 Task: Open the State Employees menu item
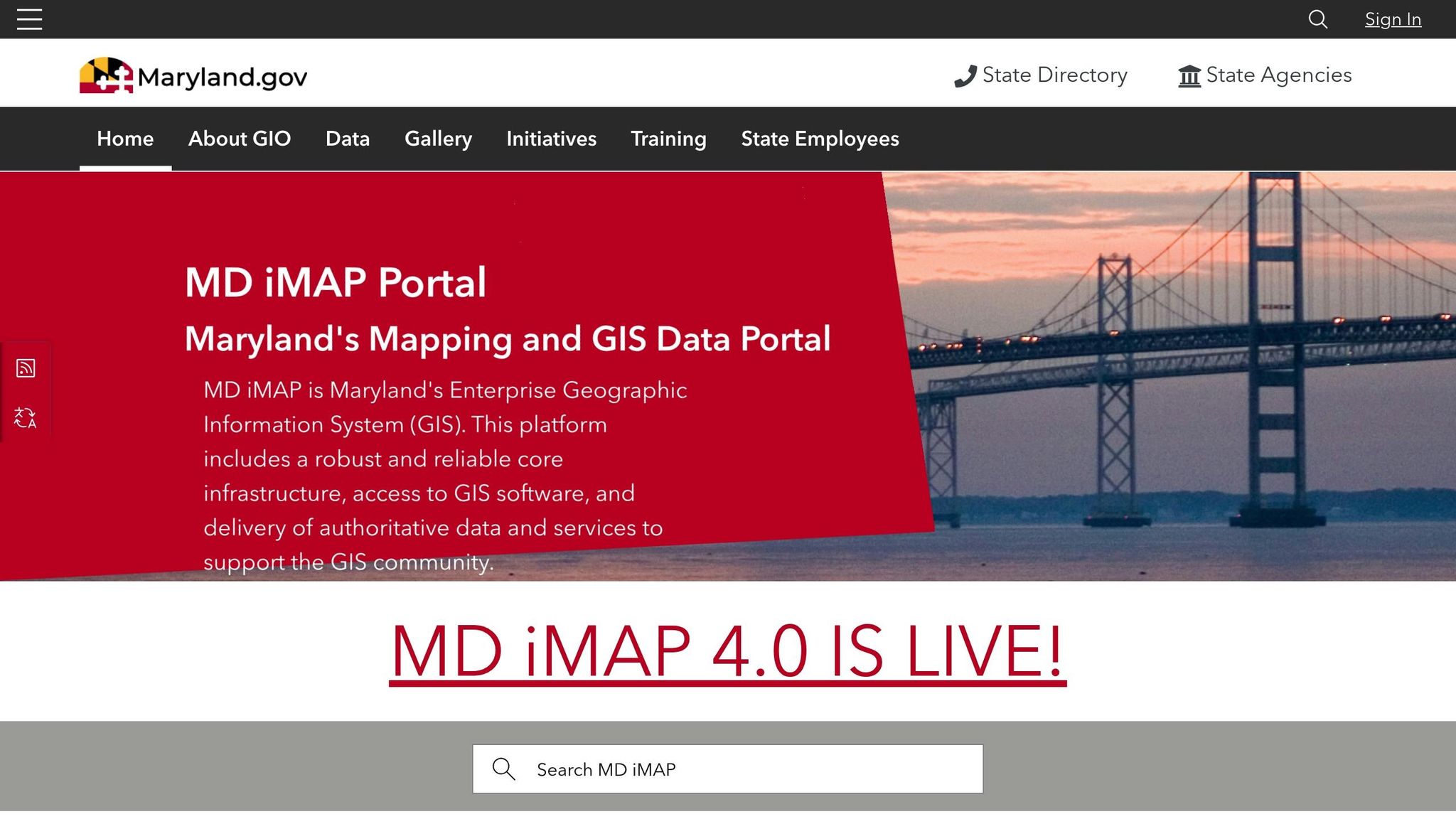820,139
